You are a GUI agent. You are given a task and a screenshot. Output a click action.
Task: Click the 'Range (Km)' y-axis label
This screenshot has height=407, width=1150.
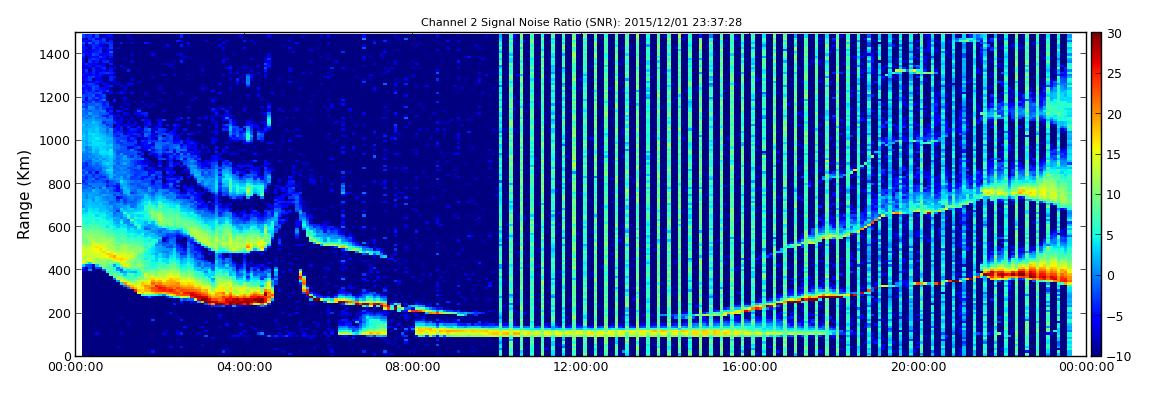pos(23,195)
